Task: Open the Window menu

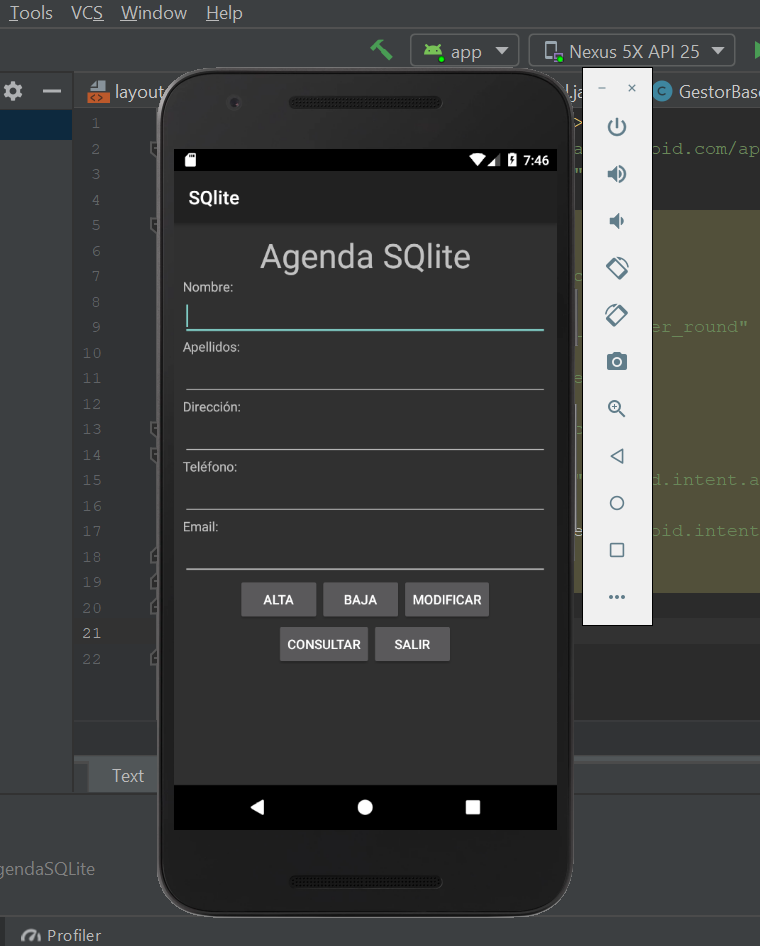Action: [x=153, y=13]
